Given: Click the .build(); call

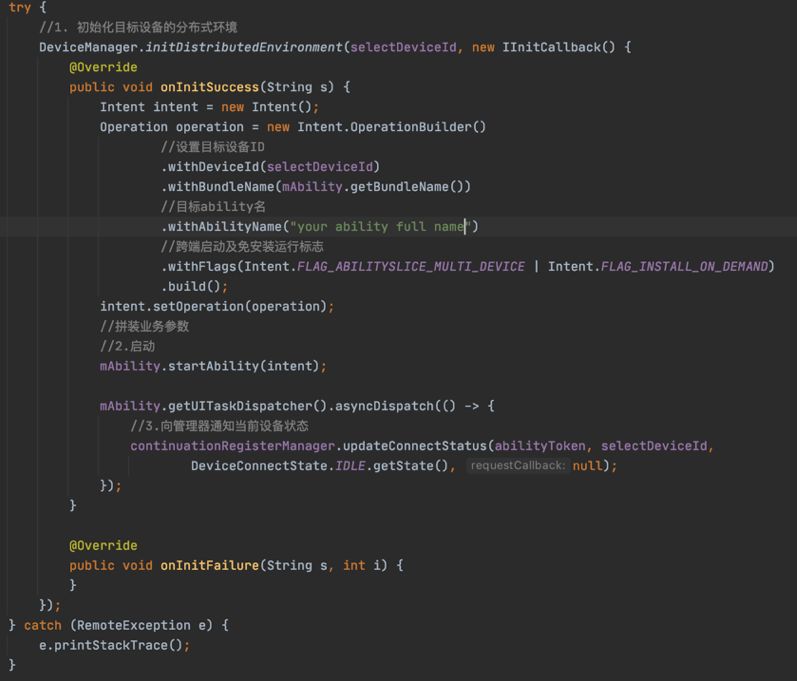Looking at the screenshot, I should (x=194, y=287).
